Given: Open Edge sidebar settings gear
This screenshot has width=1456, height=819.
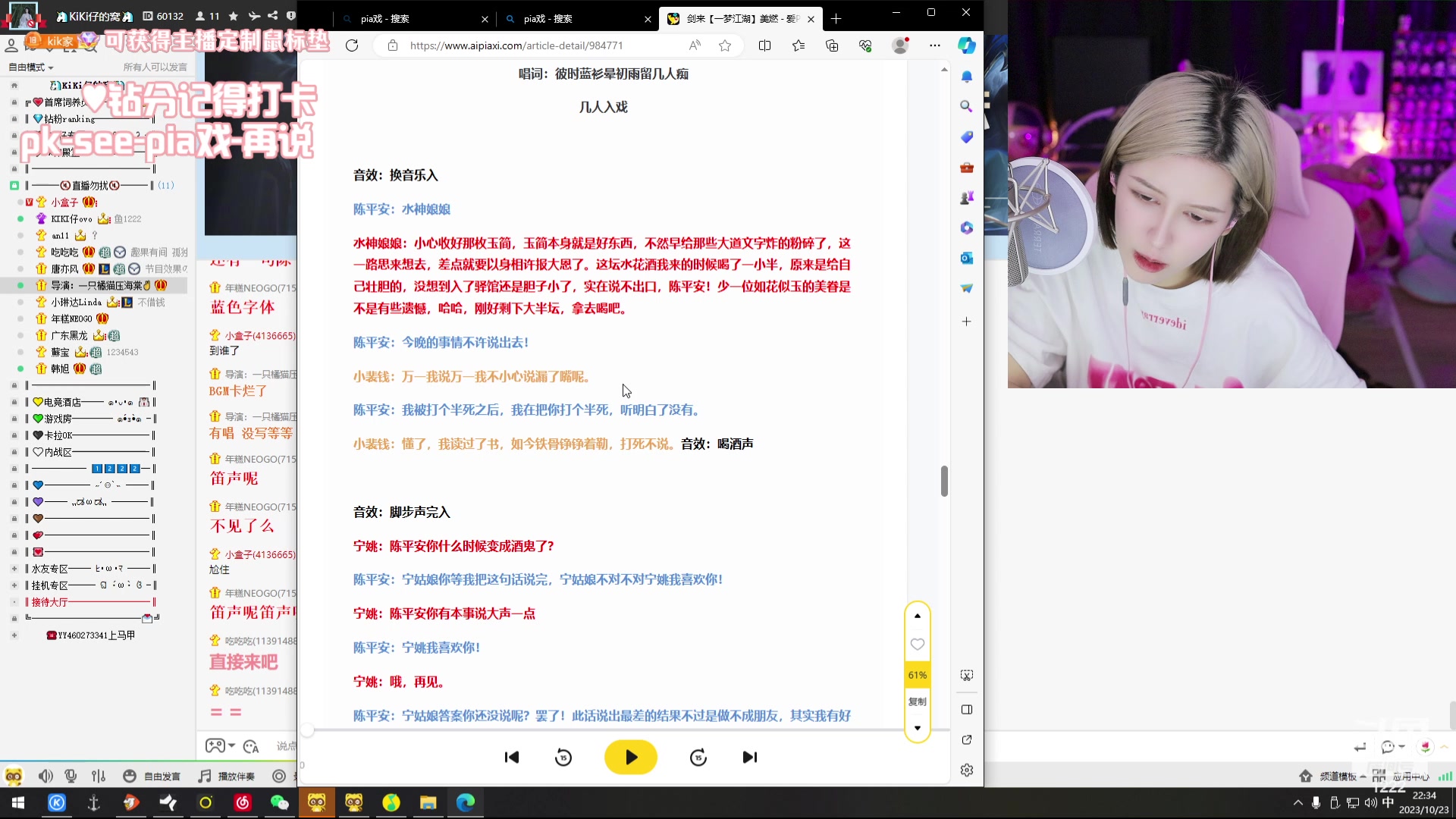Looking at the screenshot, I should pyautogui.click(x=966, y=770).
